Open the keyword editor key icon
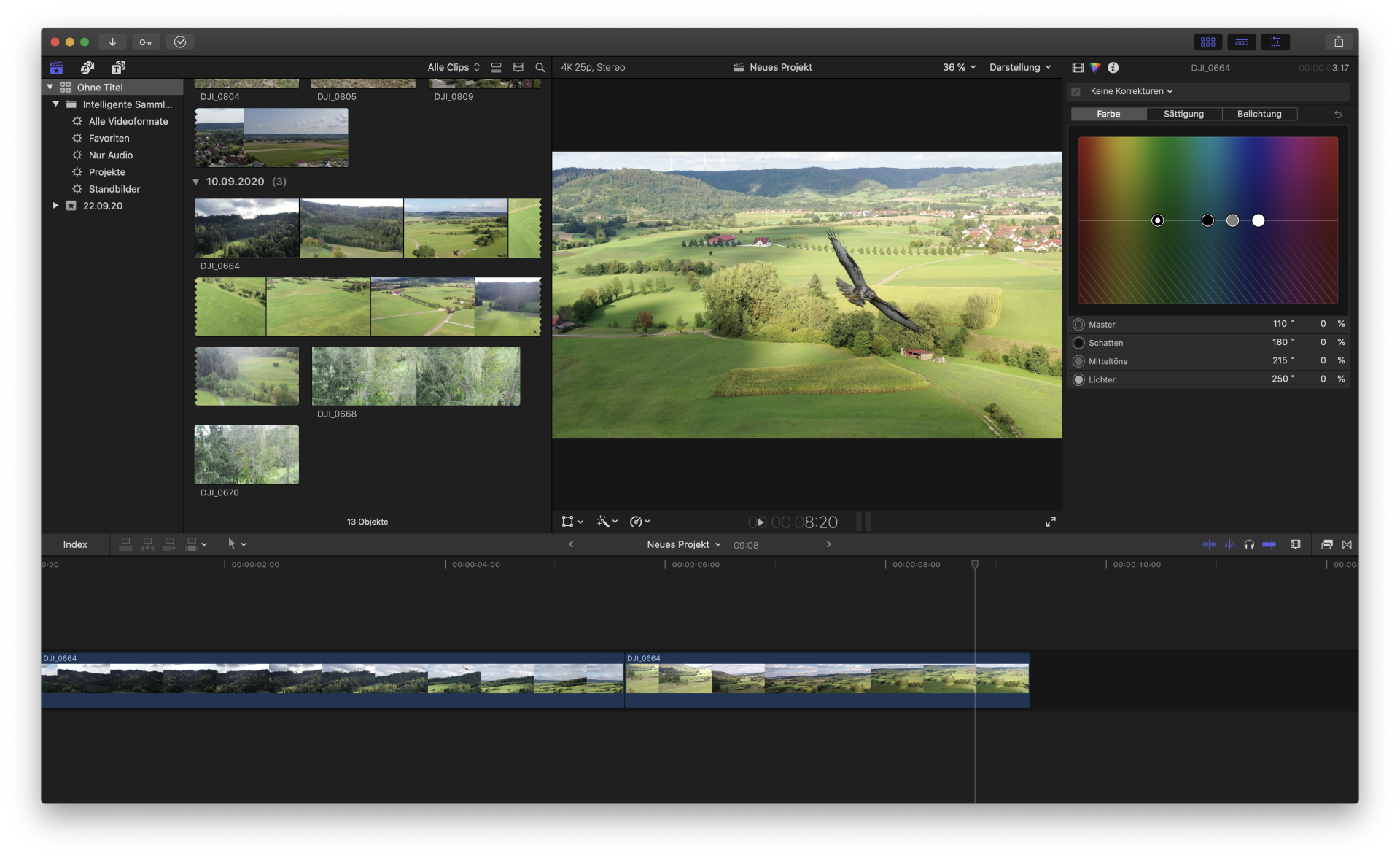The width and height of the screenshot is (1400, 858). [x=146, y=42]
